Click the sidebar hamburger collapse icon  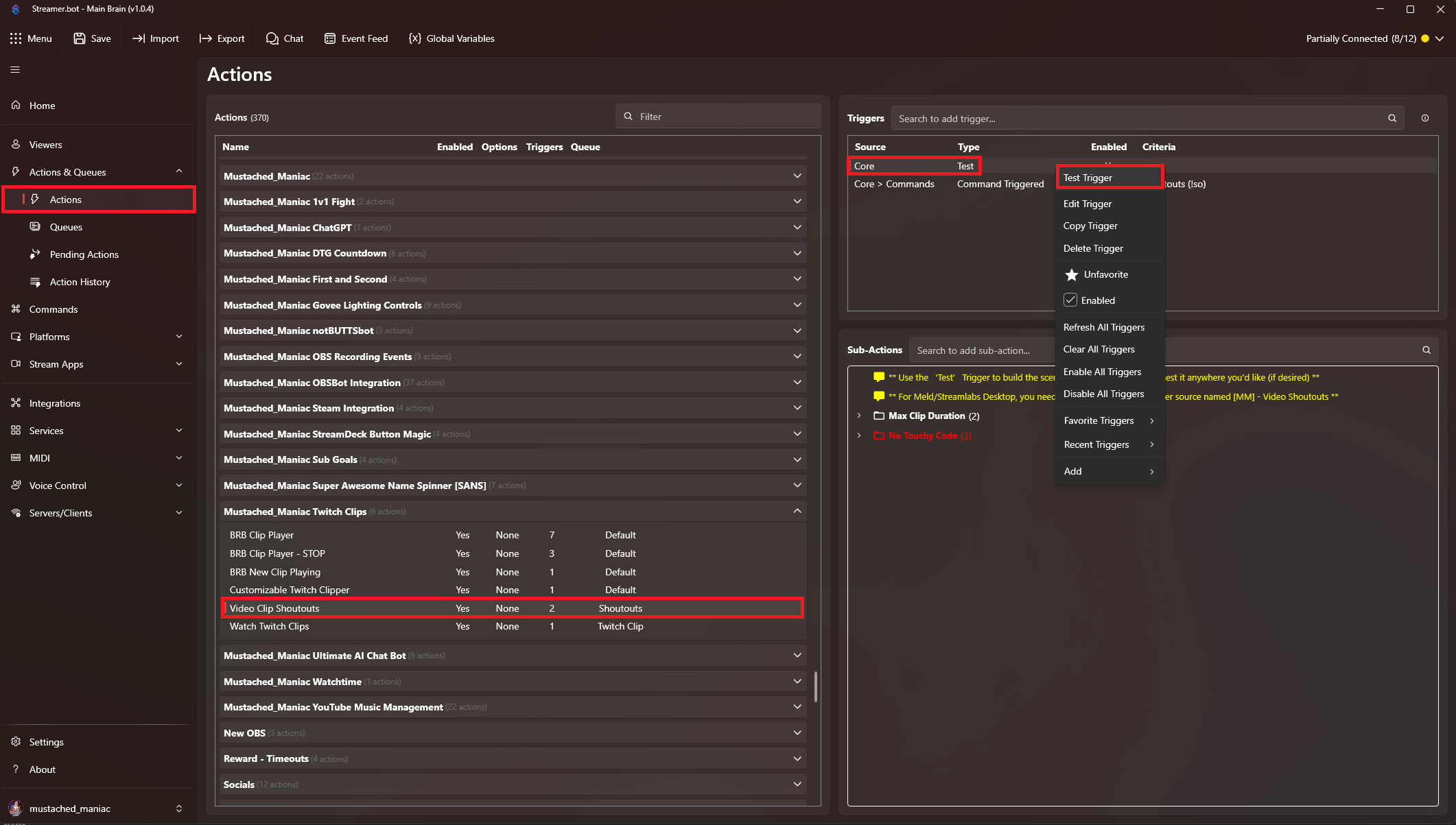(x=15, y=69)
